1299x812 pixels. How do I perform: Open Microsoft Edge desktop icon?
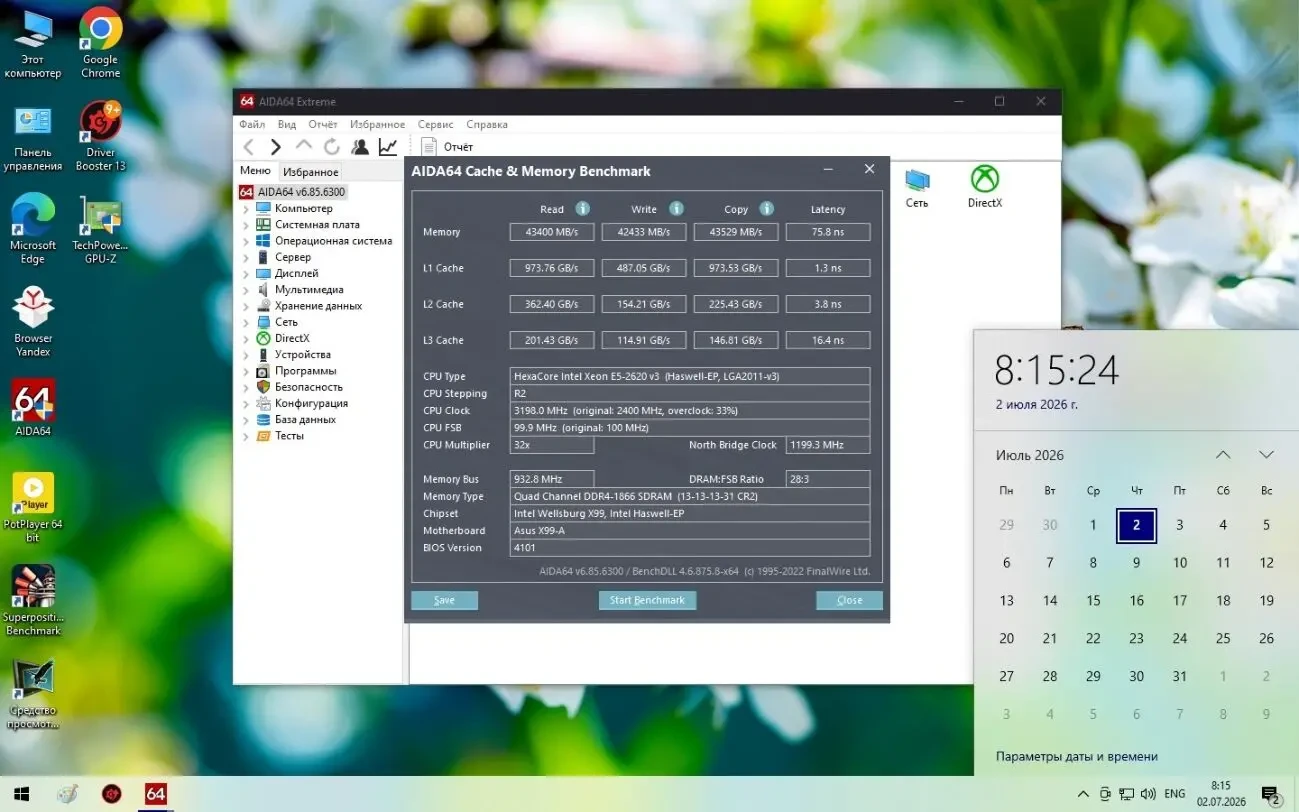coord(32,229)
